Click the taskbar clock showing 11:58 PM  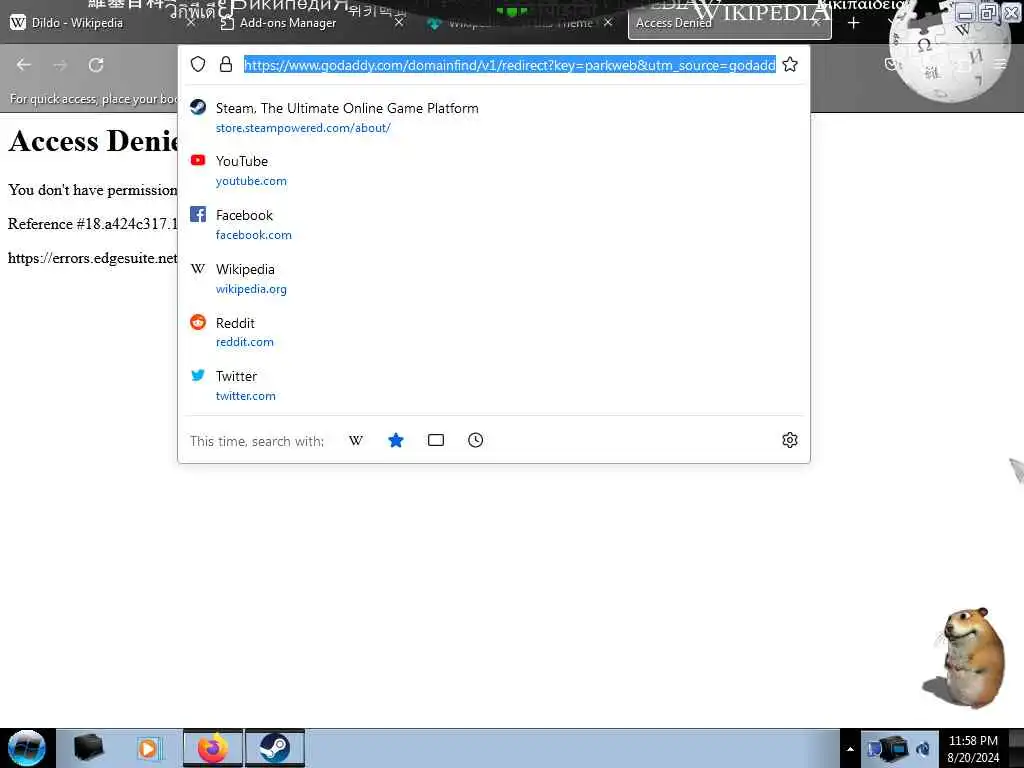pos(973,749)
